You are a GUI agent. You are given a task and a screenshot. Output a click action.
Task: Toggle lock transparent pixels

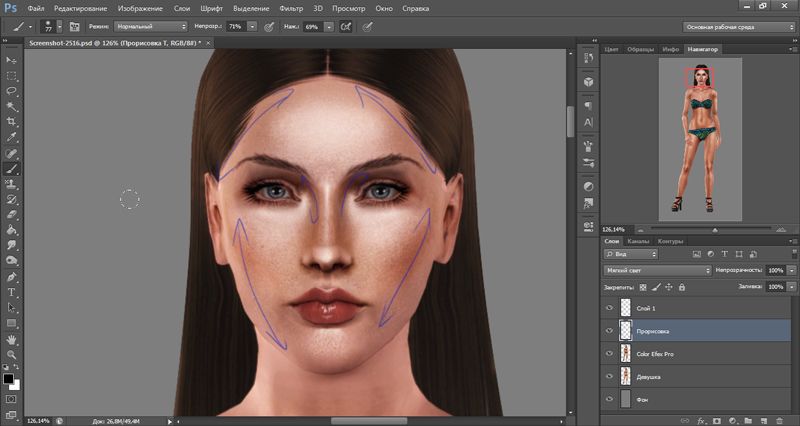tap(643, 287)
